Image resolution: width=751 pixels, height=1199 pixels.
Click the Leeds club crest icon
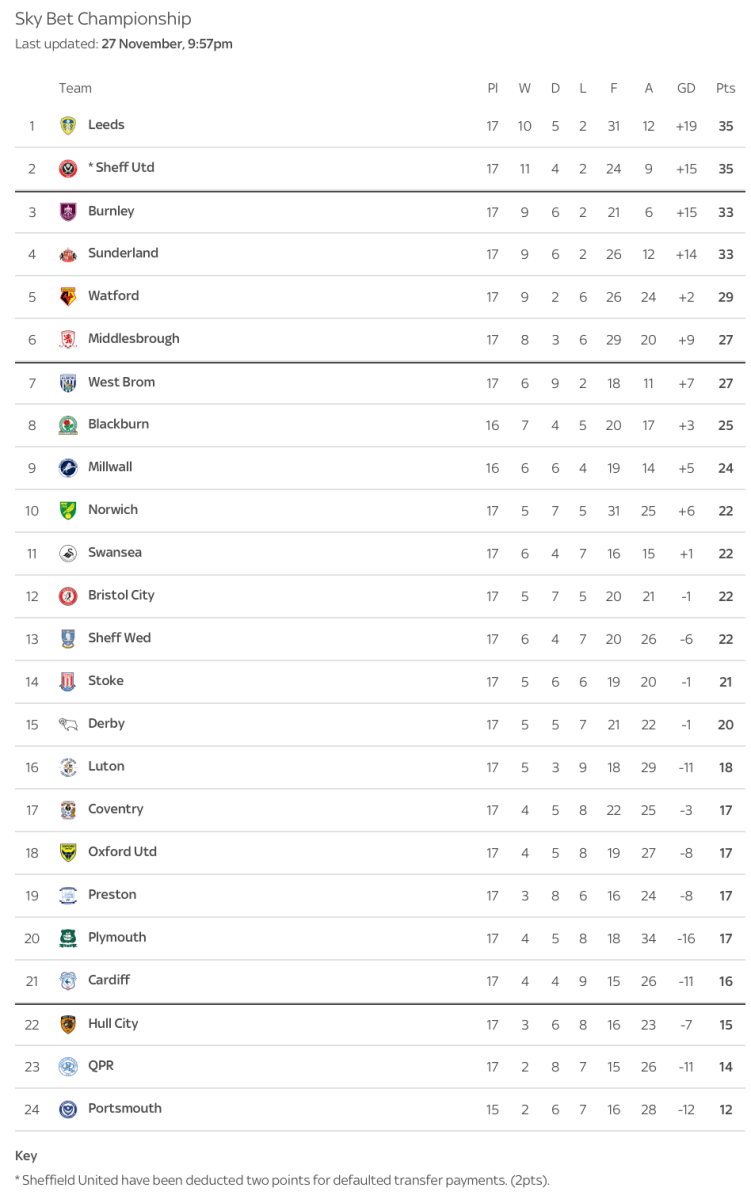[68, 126]
